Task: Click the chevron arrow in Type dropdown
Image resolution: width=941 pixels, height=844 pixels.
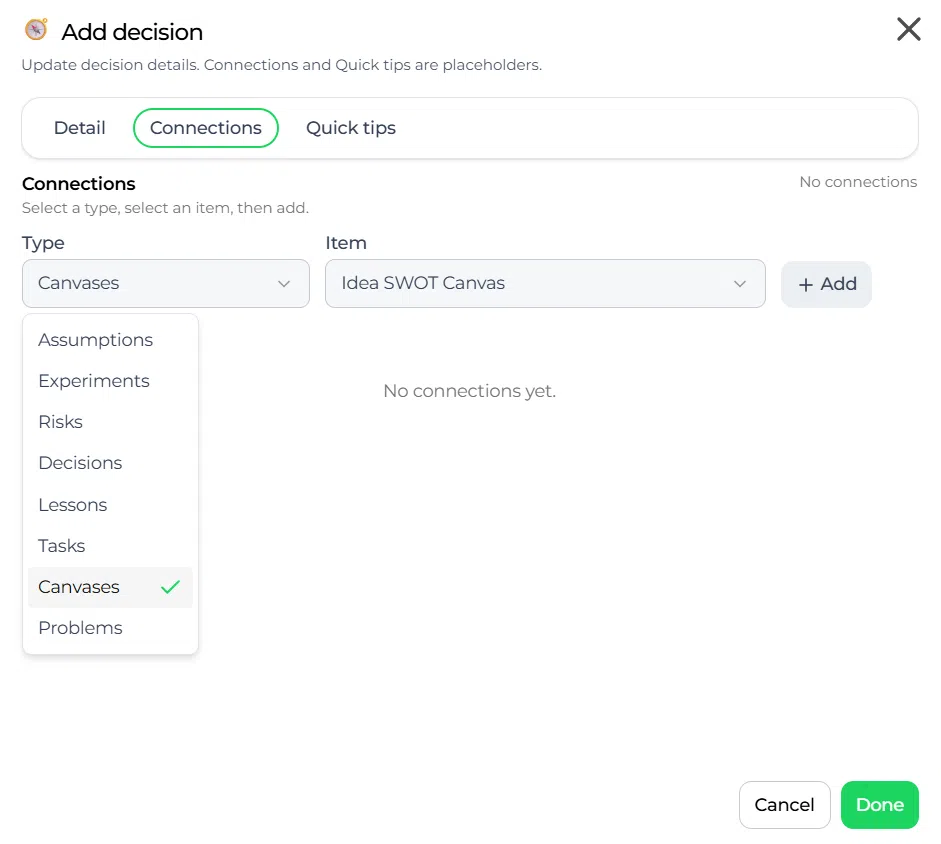Action: pyautogui.click(x=284, y=283)
